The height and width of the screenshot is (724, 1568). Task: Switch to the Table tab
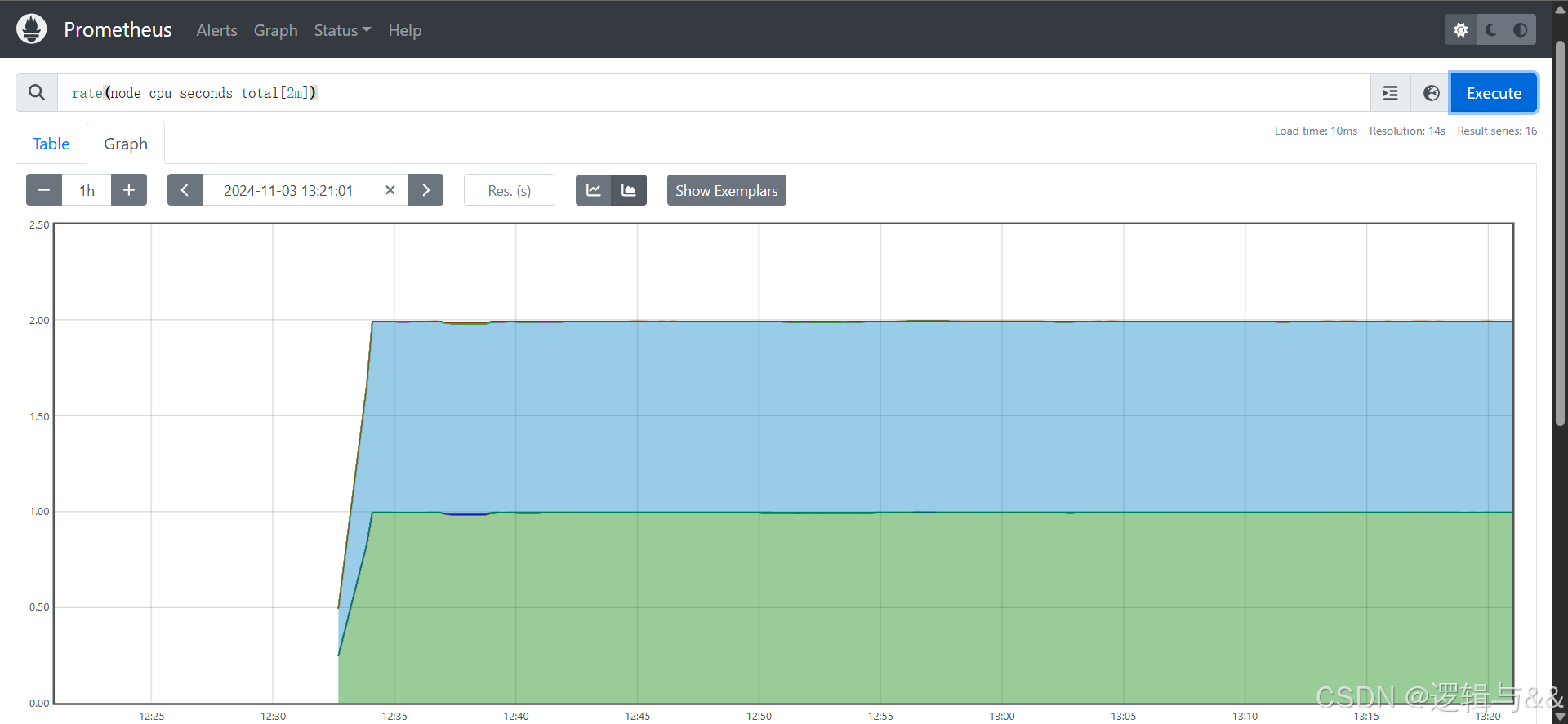[x=51, y=144]
